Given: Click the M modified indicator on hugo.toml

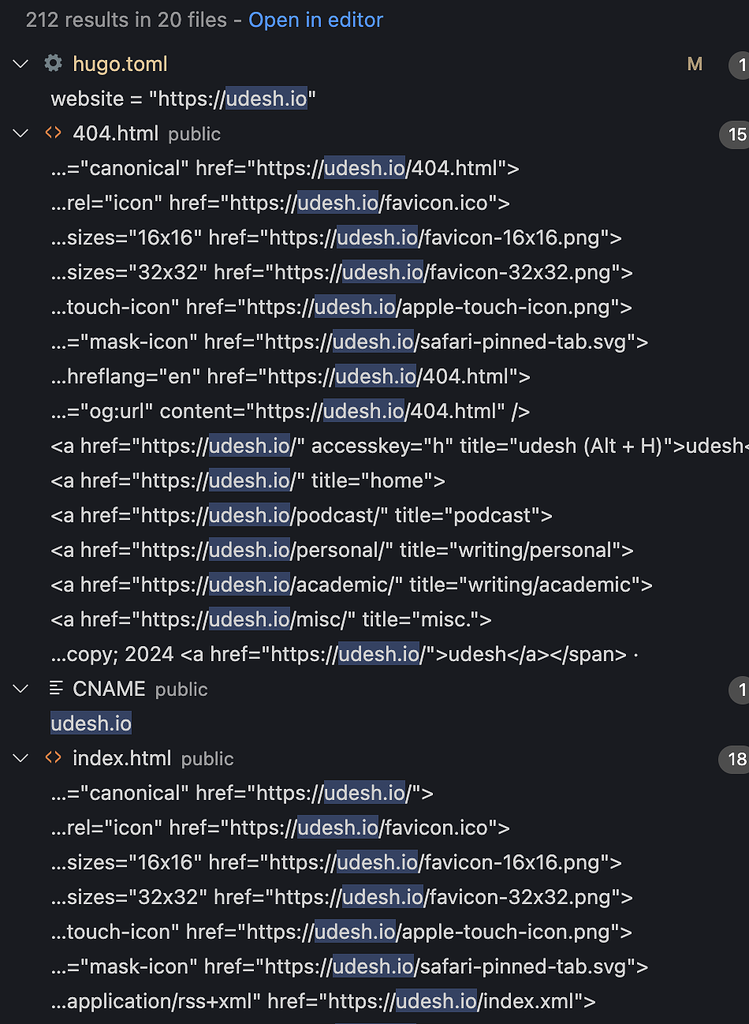Looking at the screenshot, I should coord(695,64).
